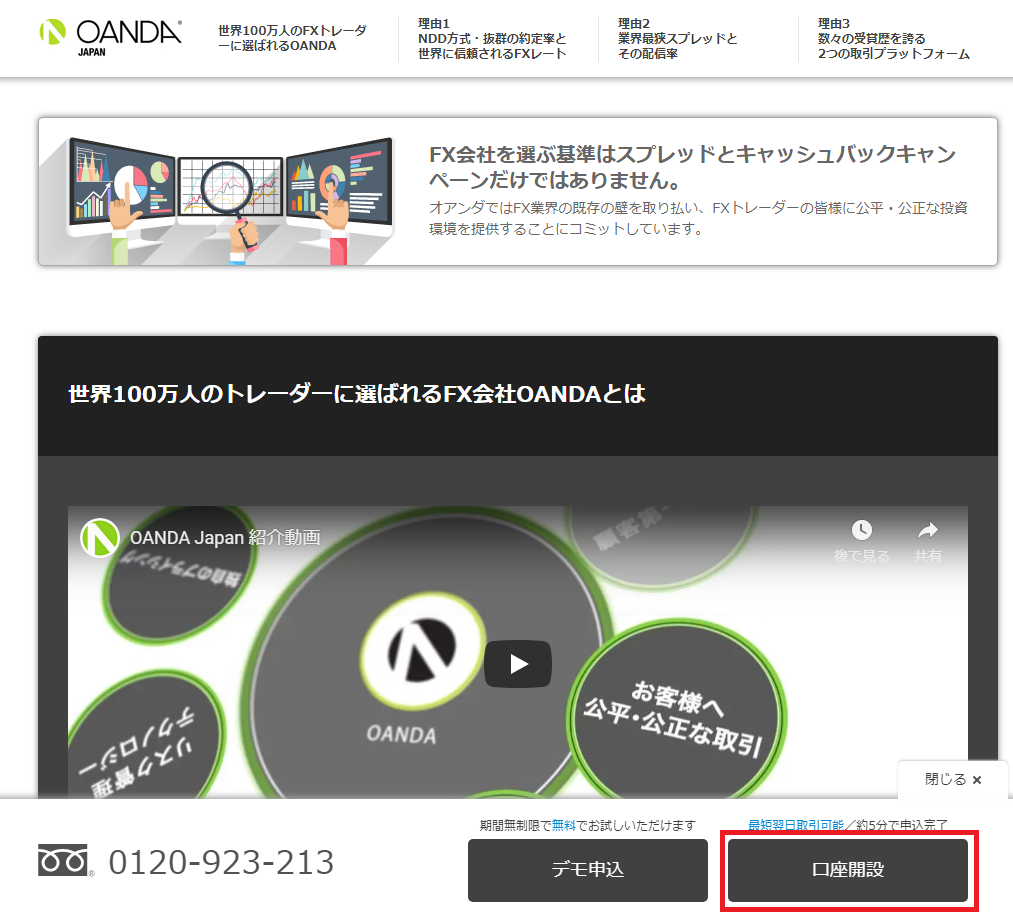Image resolution: width=1013 pixels, height=918 pixels.
Task: Click the 最短翌日取引可能 link
Action: [795, 825]
